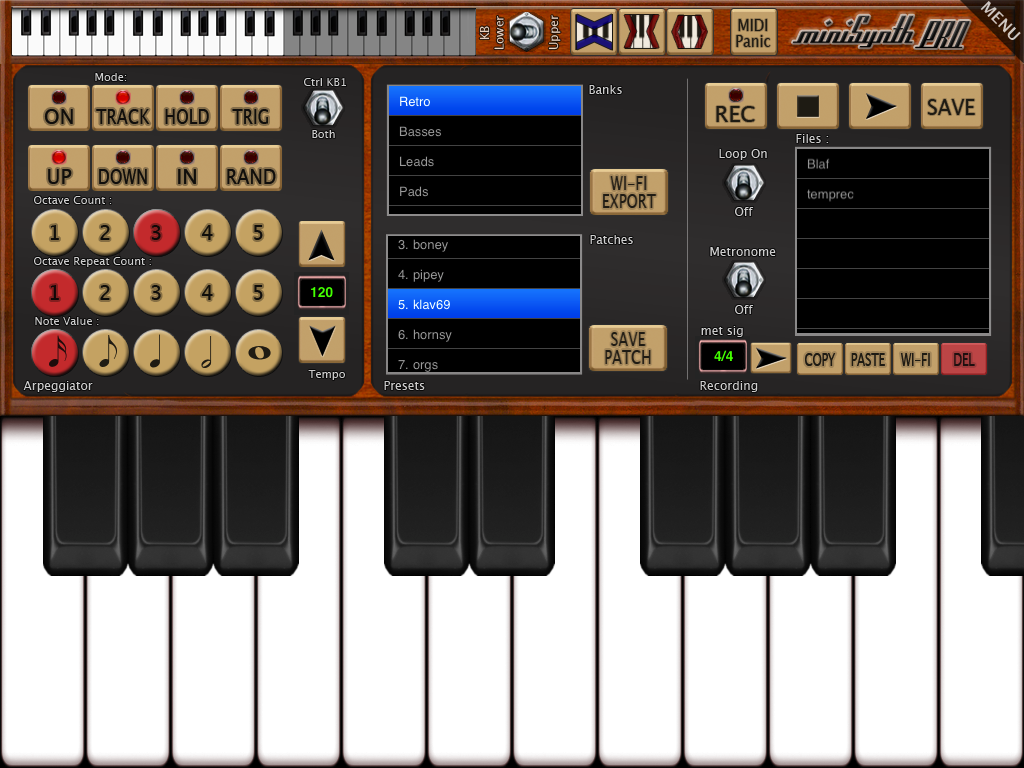The height and width of the screenshot is (768, 1024).
Task: Set Octave Count to 4
Action: pyautogui.click(x=208, y=232)
